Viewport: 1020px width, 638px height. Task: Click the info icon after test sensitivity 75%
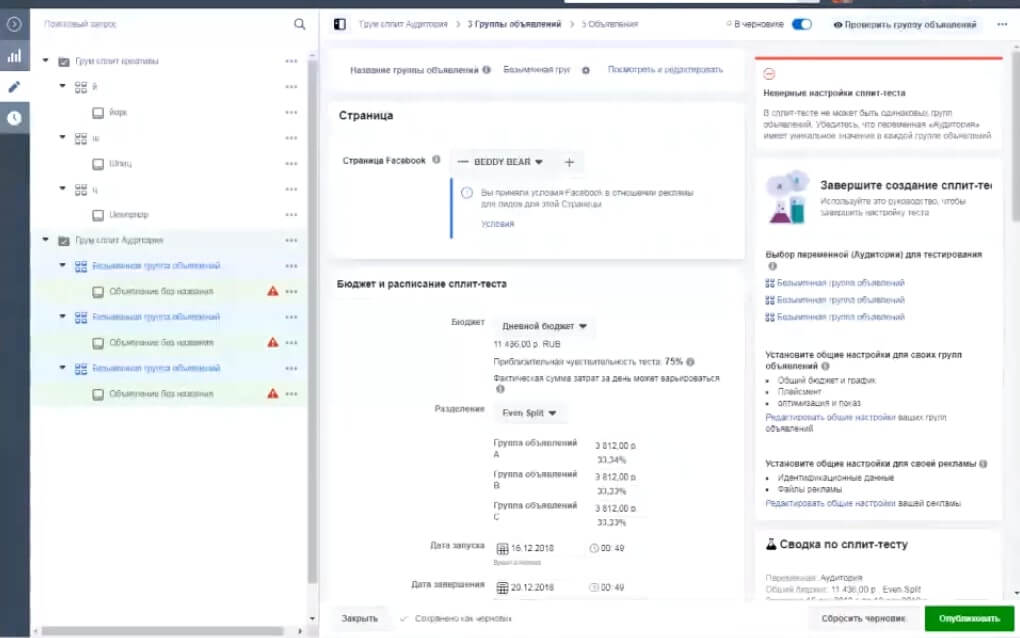(x=690, y=362)
